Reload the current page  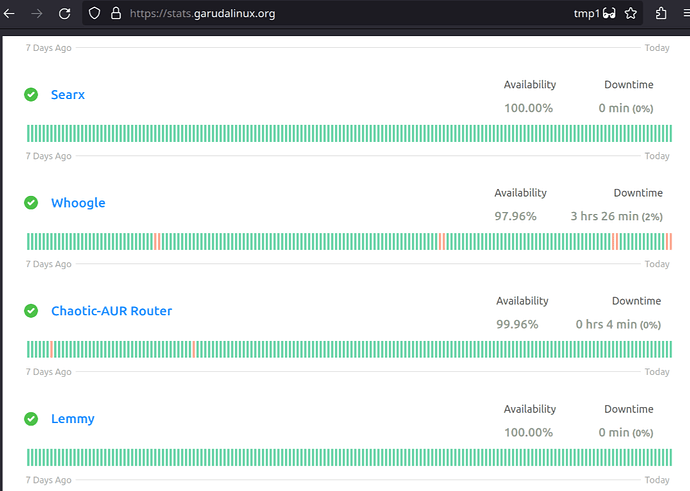(x=65, y=14)
